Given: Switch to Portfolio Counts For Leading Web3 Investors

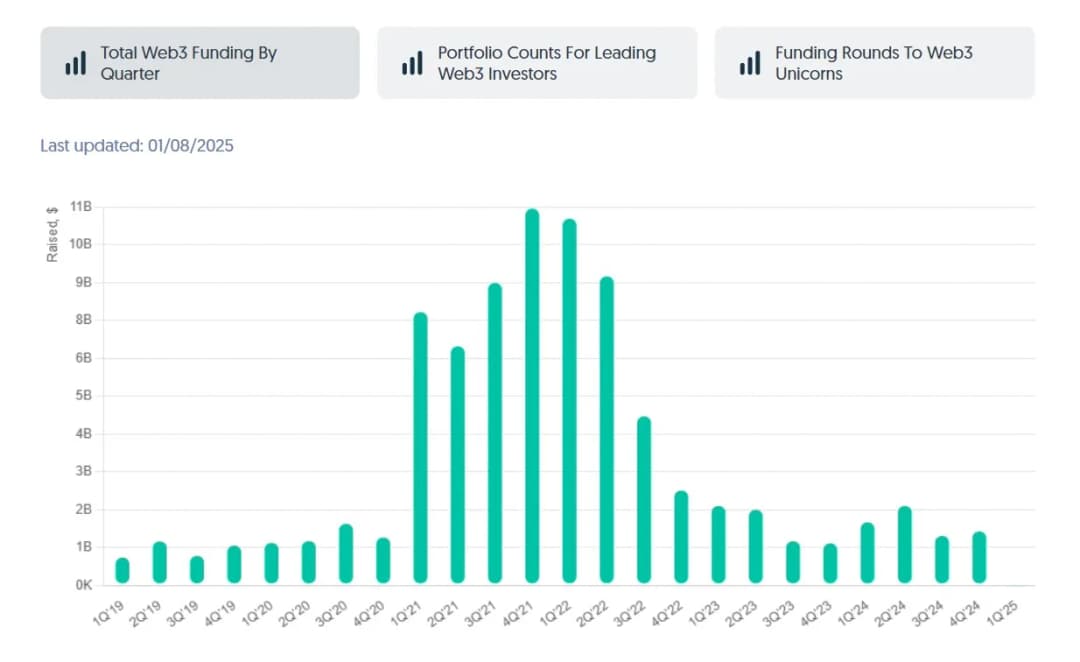Looking at the screenshot, I should click(537, 63).
